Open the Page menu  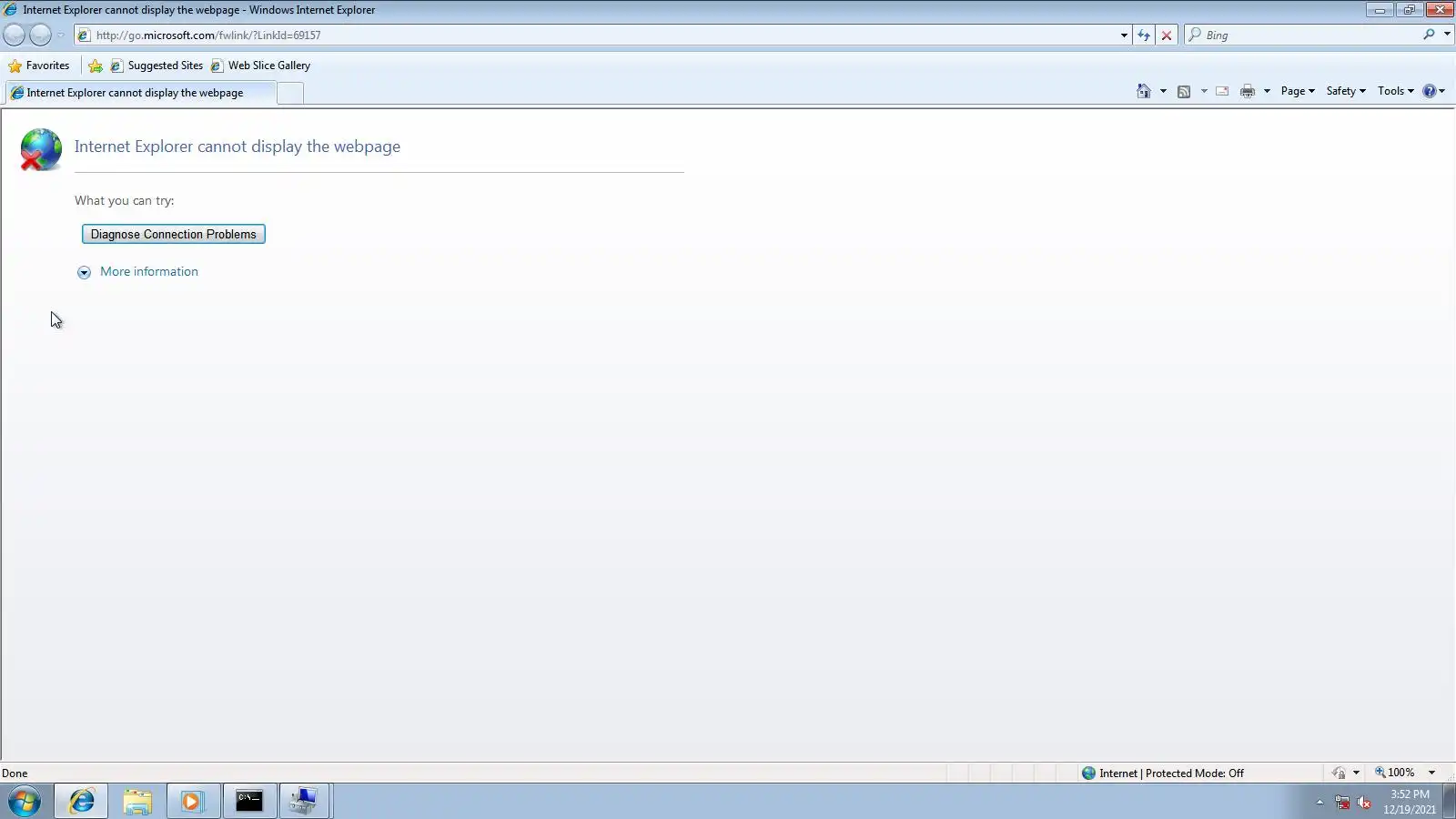[1298, 91]
